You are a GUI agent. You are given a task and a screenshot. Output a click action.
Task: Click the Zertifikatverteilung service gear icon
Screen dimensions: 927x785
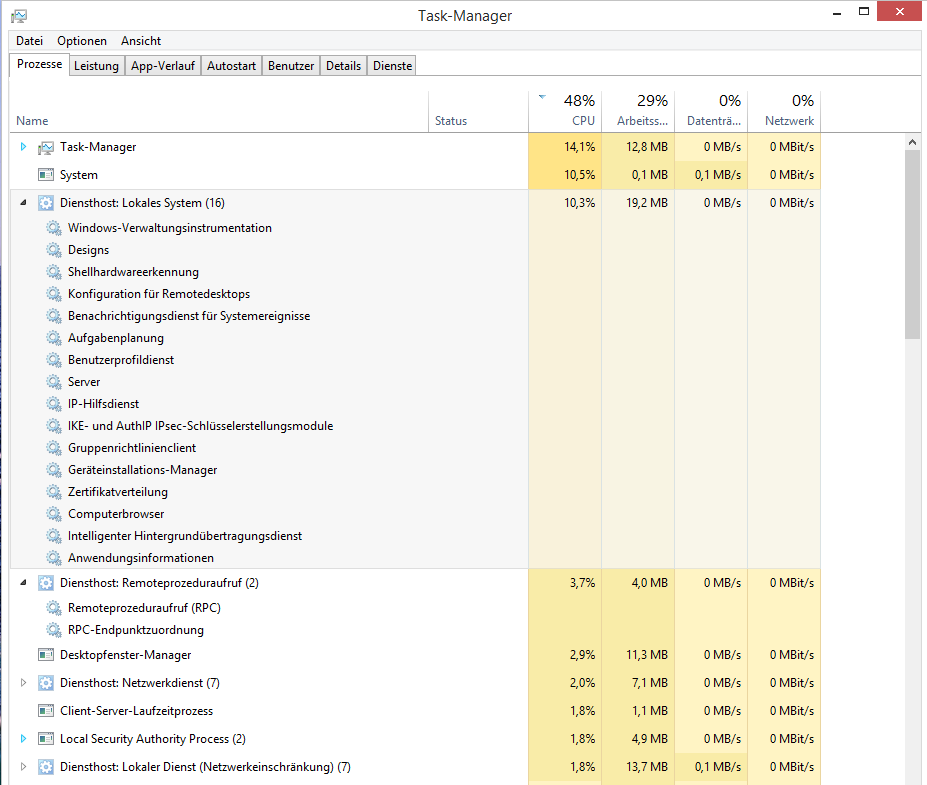tap(54, 492)
